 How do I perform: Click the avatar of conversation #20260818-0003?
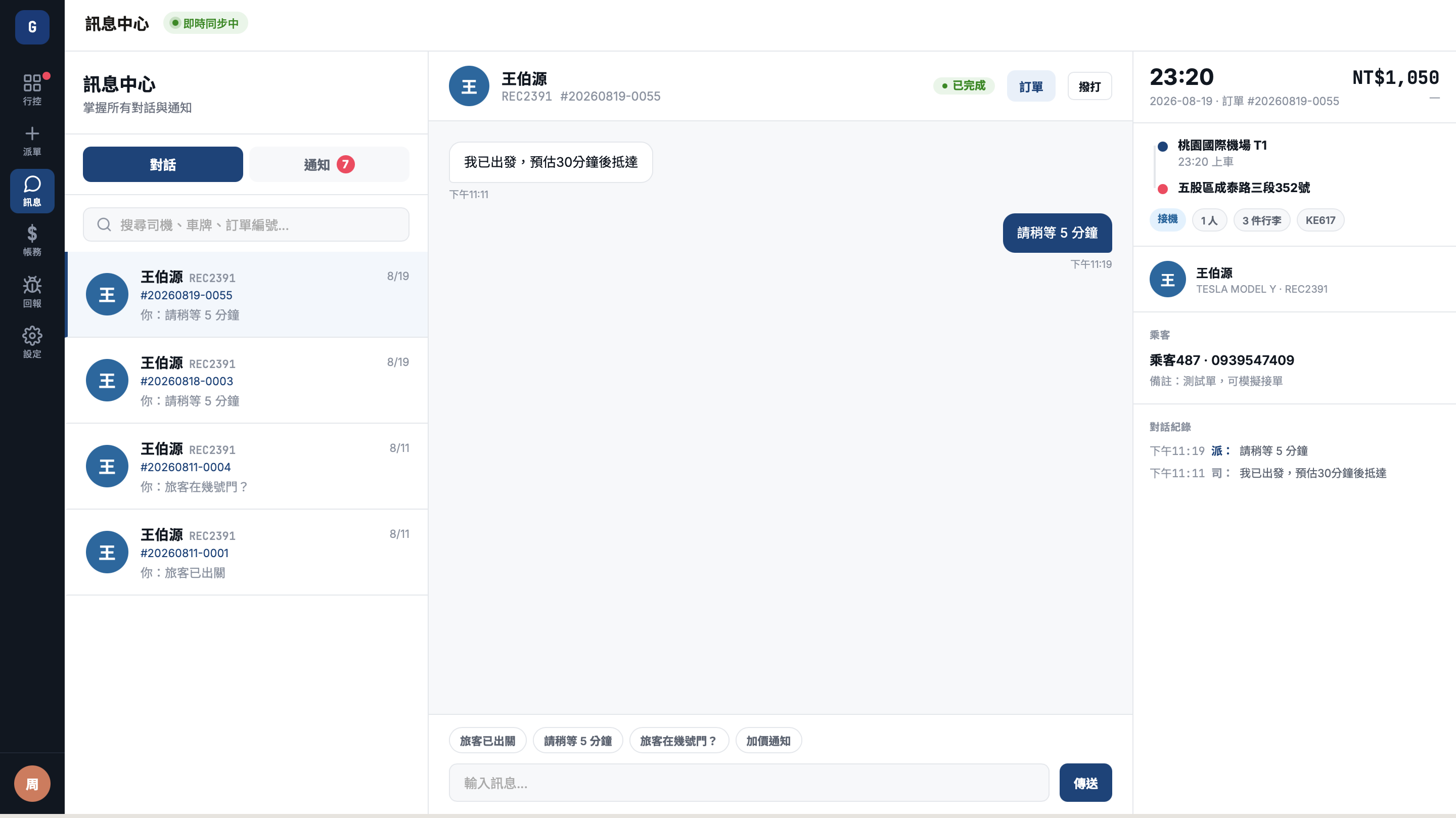coord(107,380)
